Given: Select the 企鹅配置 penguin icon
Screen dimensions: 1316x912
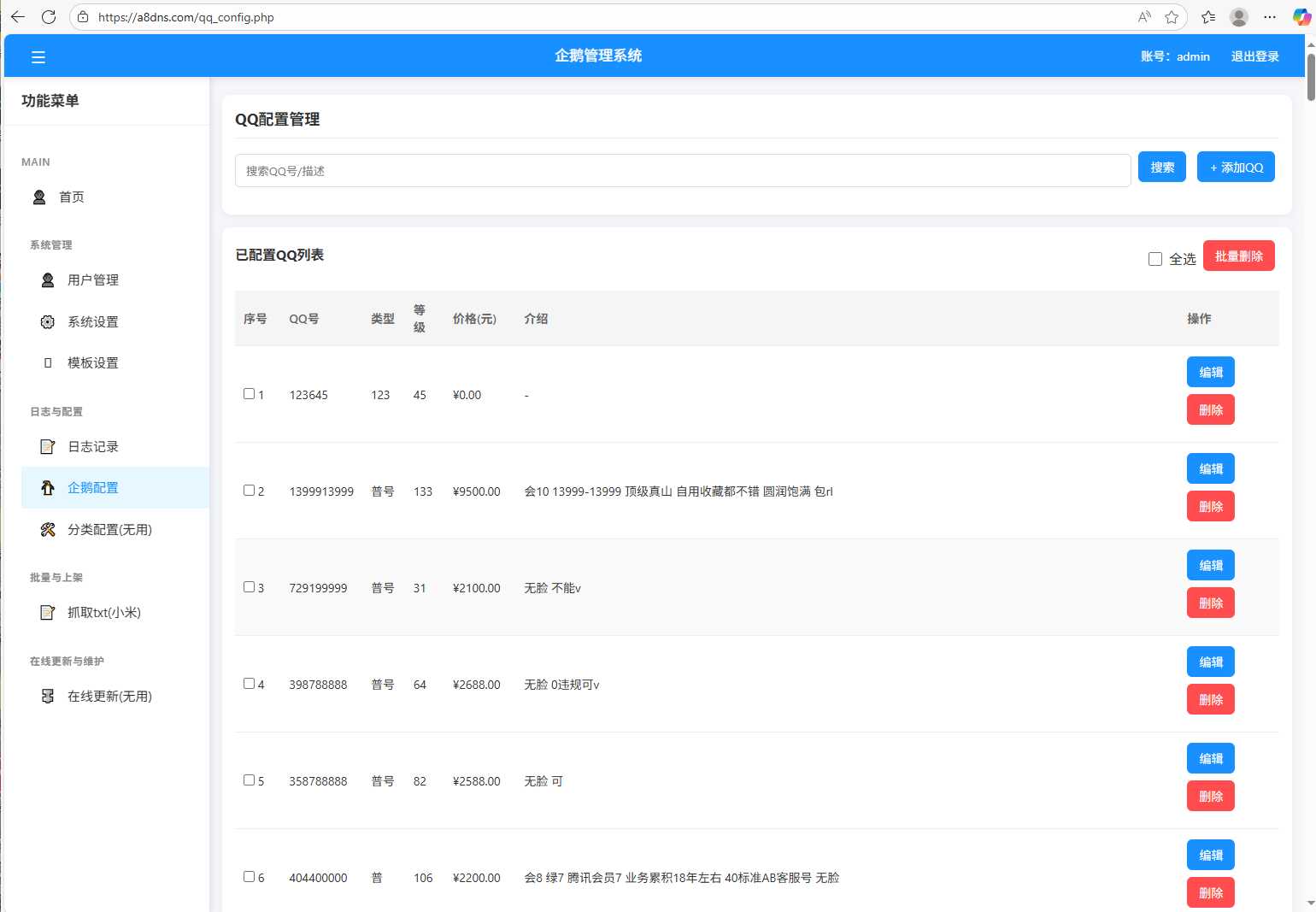Looking at the screenshot, I should point(47,487).
